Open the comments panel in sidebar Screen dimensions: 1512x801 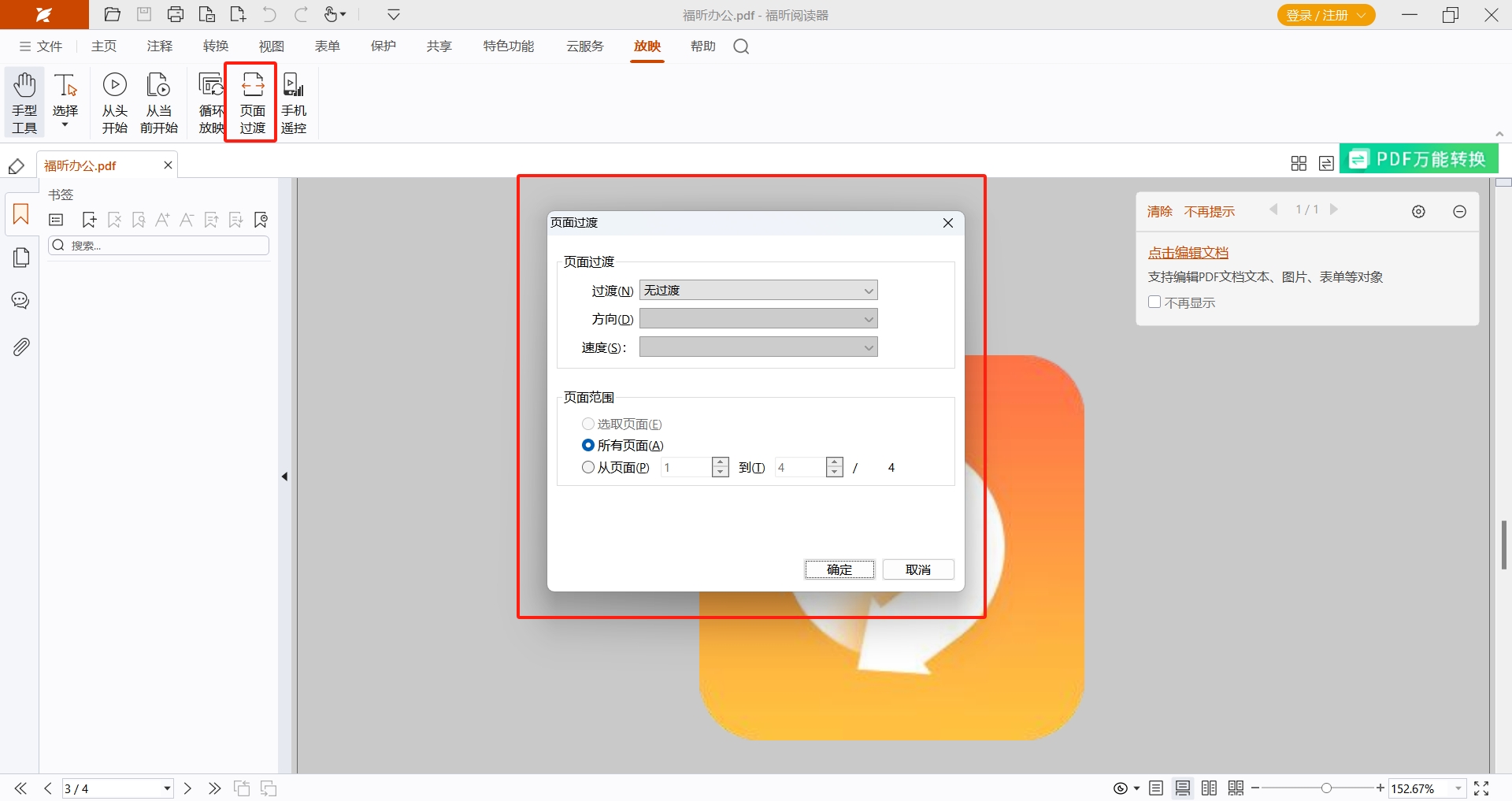[x=21, y=301]
